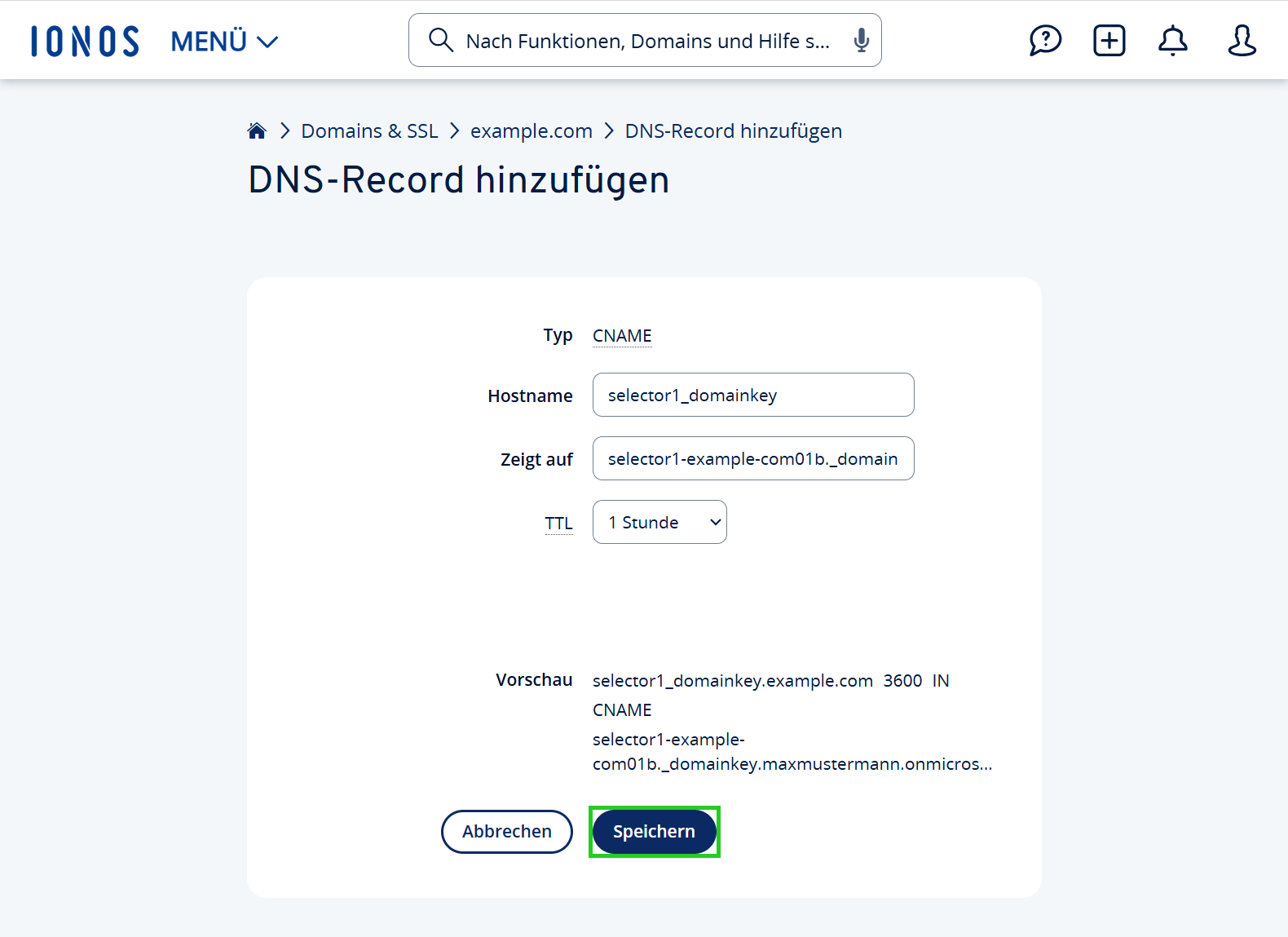Viewport: 1288px width, 937px height.
Task: Open the help chat question icon
Action: point(1045,40)
